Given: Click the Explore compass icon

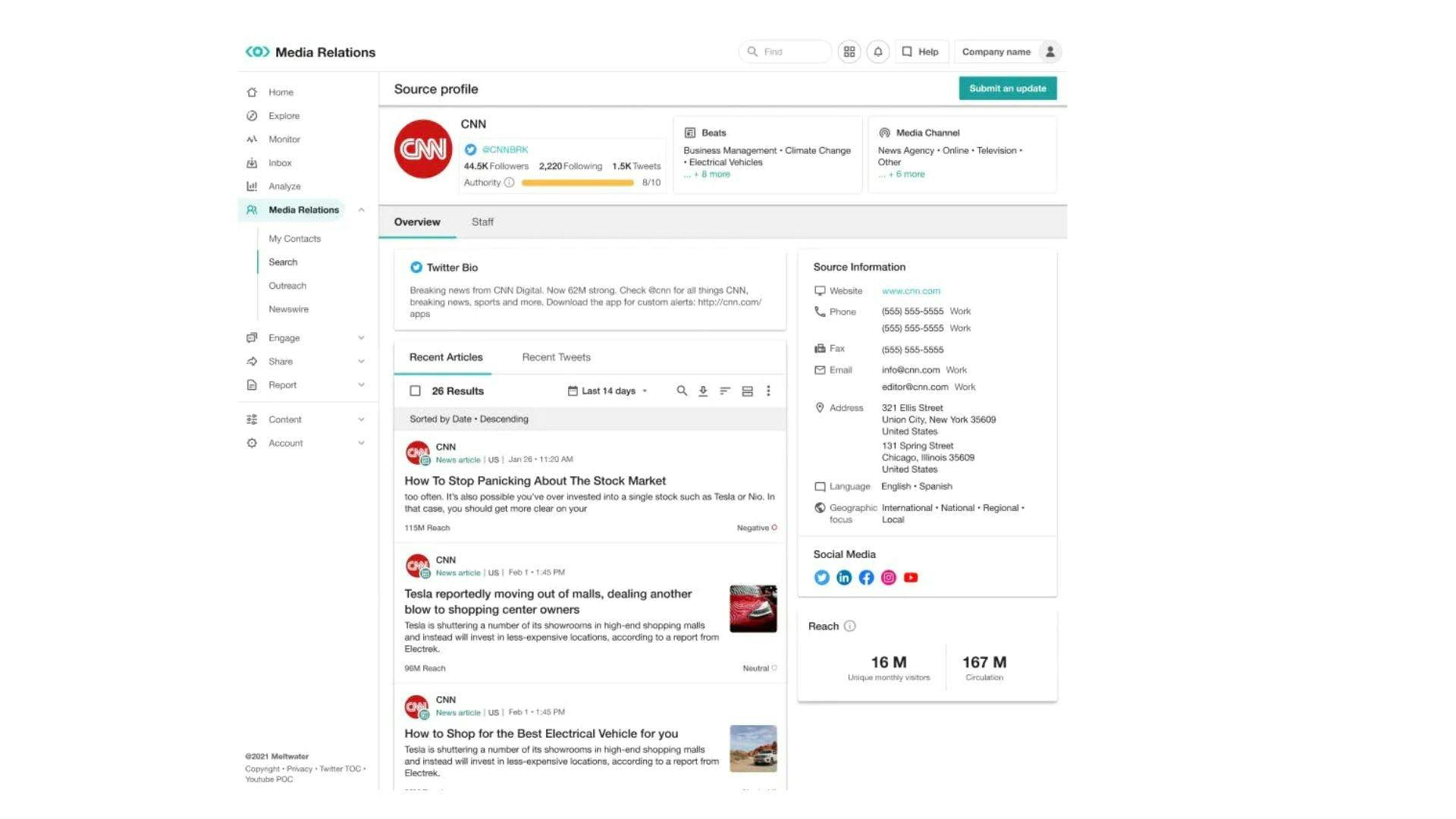Looking at the screenshot, I should [252, 116].
